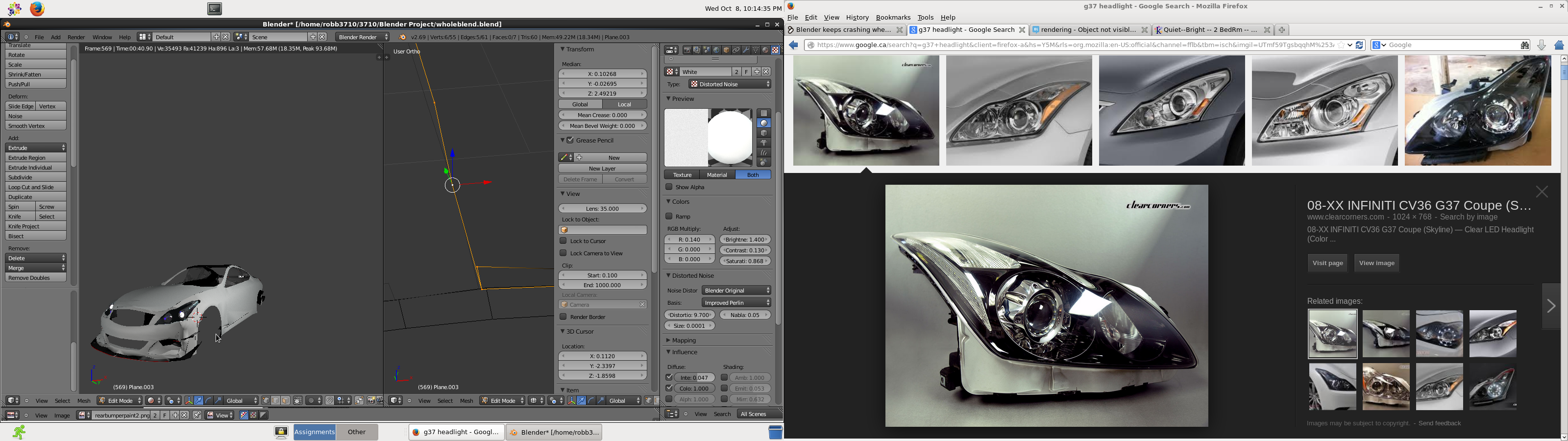Open the Mesh Data properties tab (triangle icon)
1568x441 pixels.
(756, 50)
